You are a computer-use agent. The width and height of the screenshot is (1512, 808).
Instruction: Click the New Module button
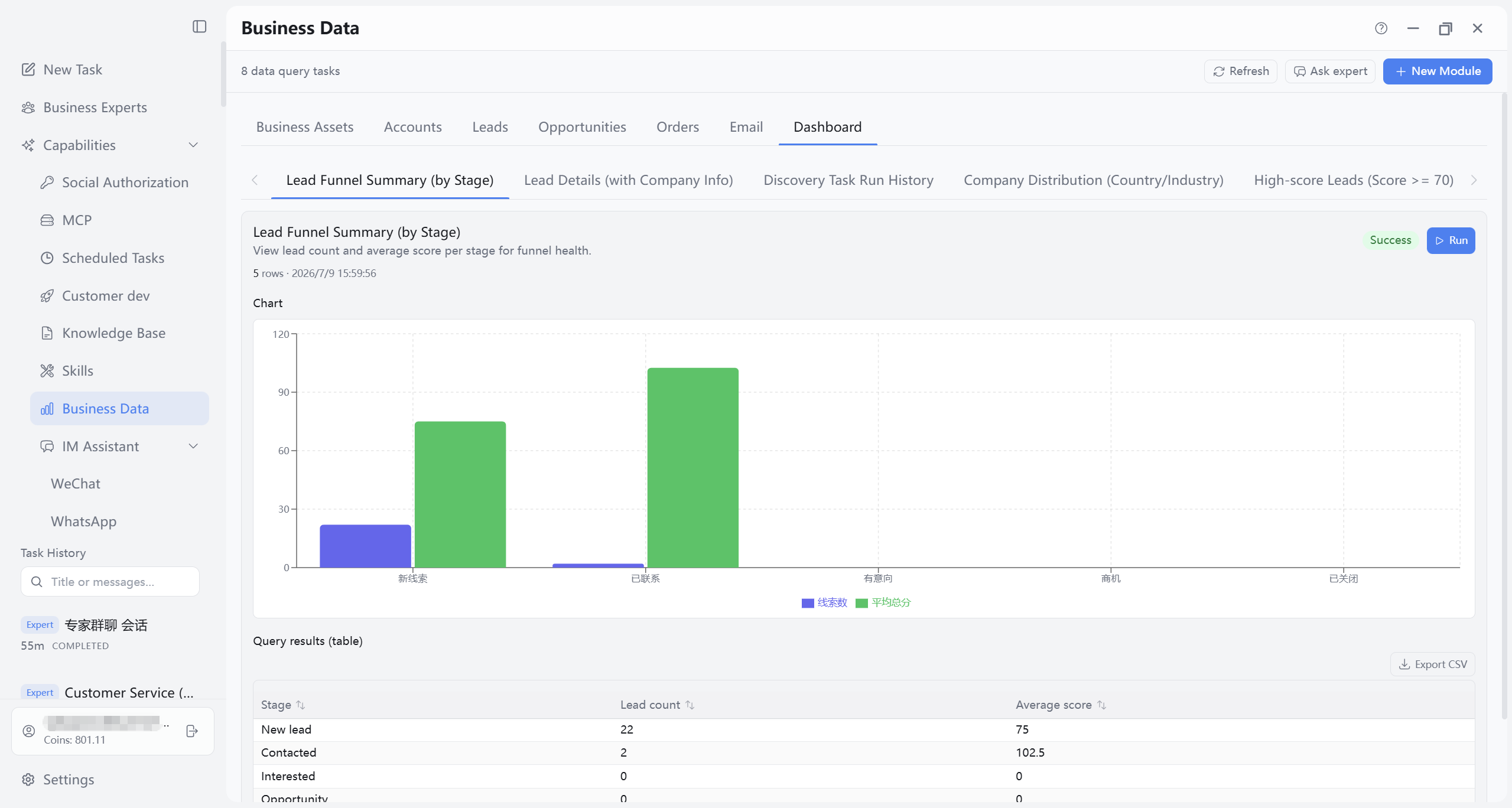1438,71
